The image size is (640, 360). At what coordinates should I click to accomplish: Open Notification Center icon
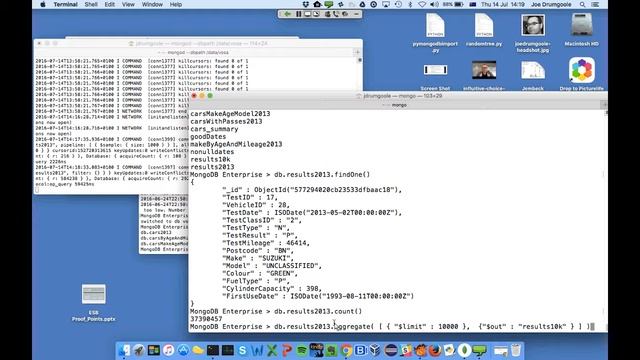[x=595, y=4]
